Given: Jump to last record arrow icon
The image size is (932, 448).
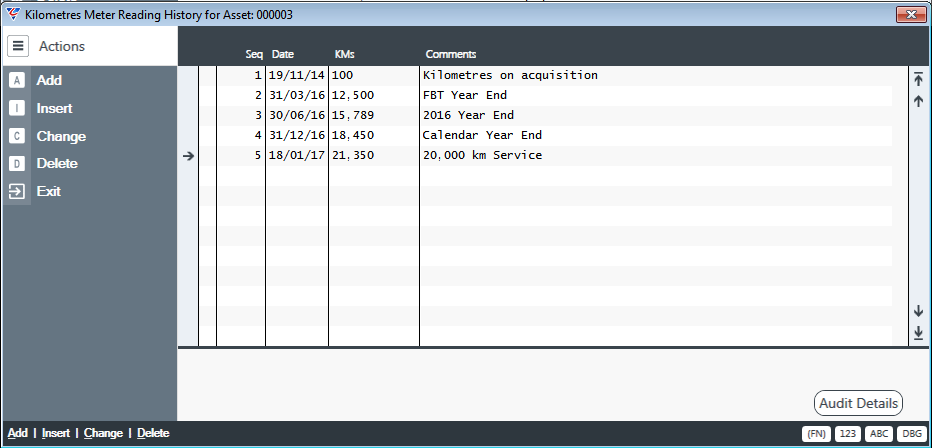Looking at the screenshot, I should 918,333.
